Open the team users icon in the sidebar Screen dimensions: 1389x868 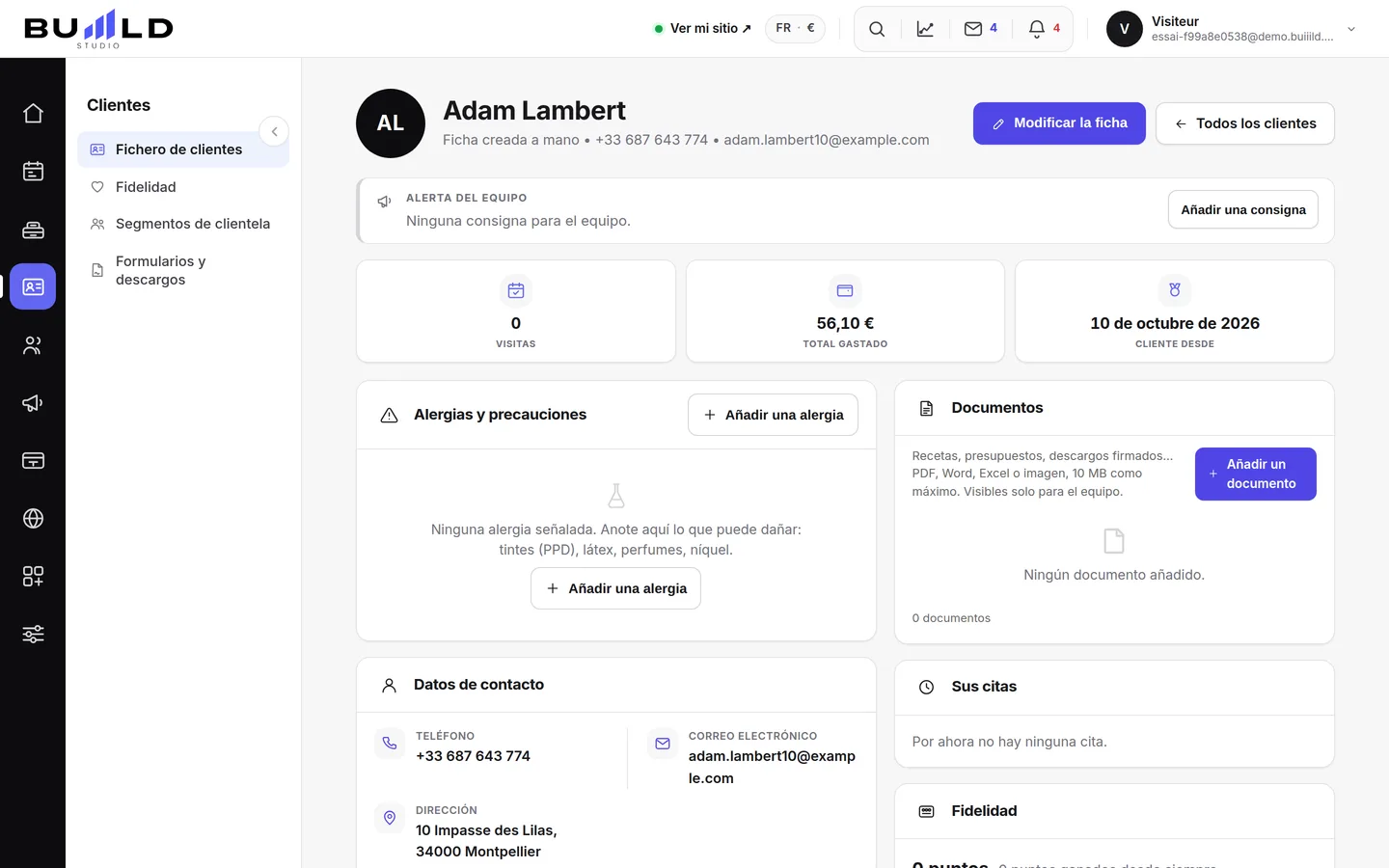point(33,345)
